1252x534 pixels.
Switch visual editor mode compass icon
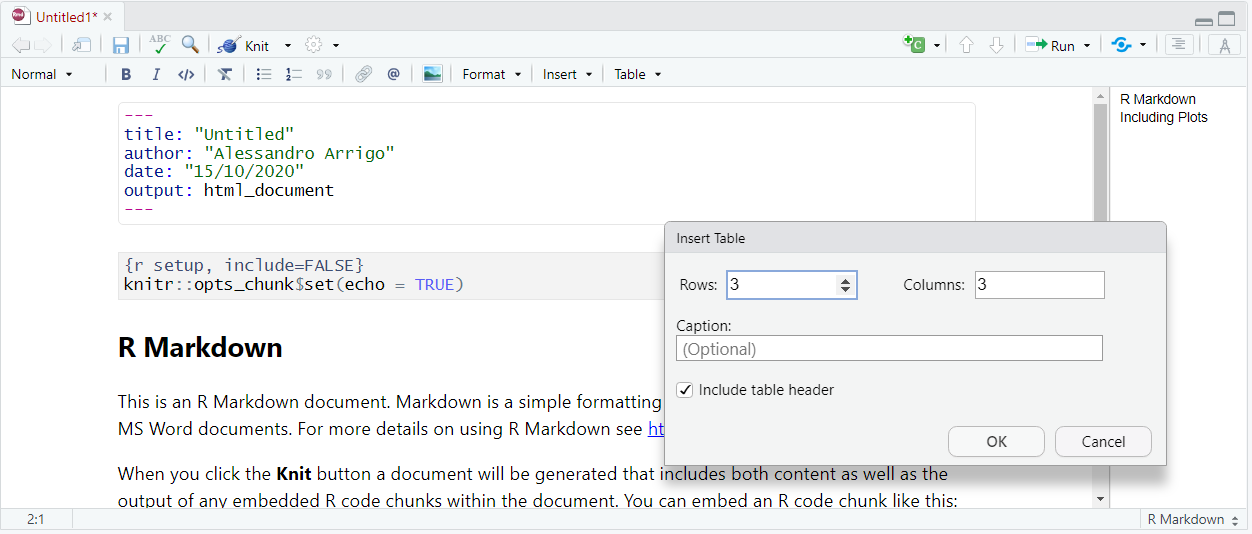point(1225,45)
